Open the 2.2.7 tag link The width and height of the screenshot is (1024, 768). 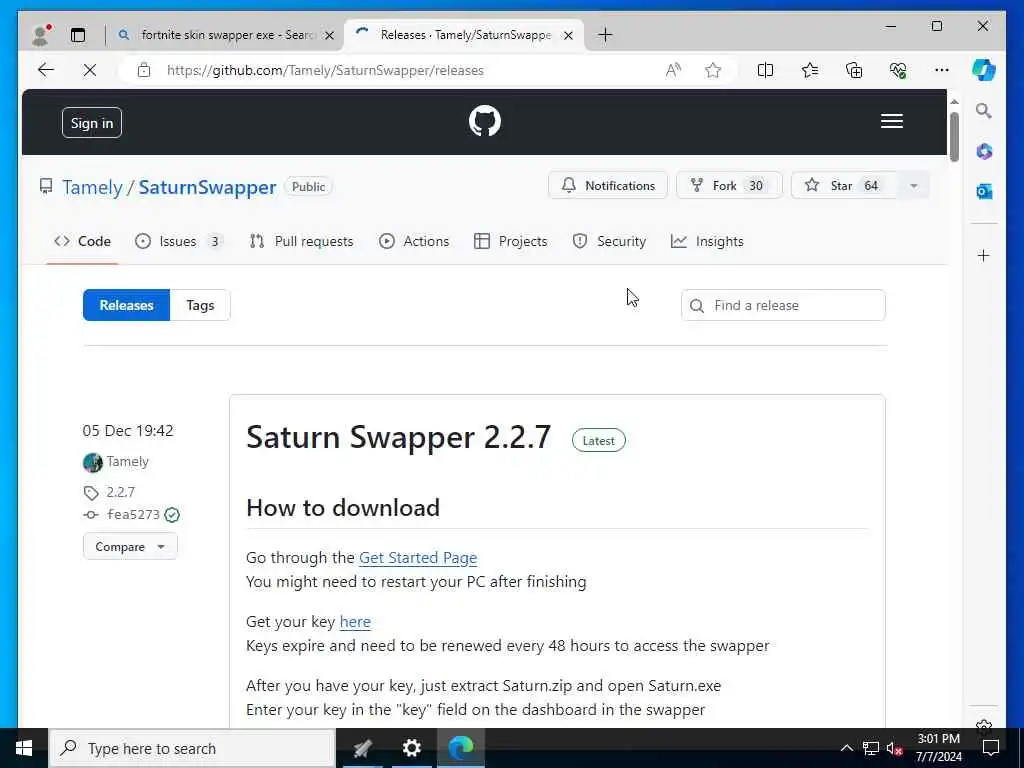point(120,492)
